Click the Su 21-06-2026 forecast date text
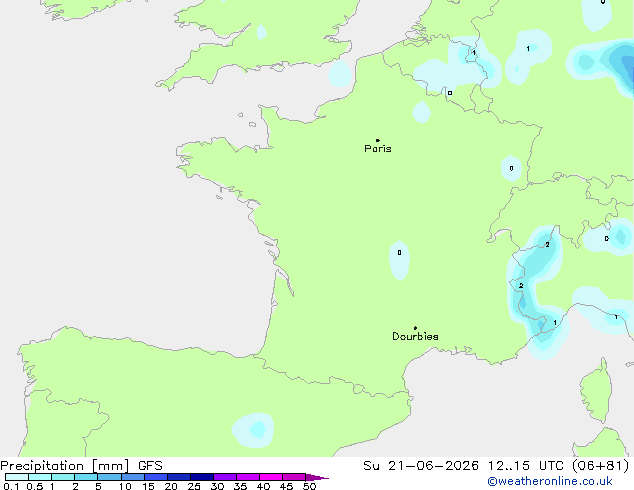 pyautogui.click(x=421, y=466)
